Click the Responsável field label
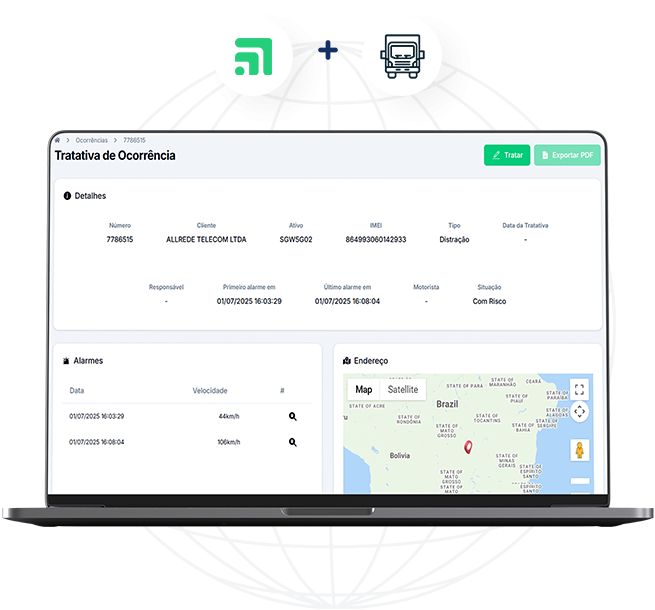This screenshot has width=655, height=610. tap(166, 287)
